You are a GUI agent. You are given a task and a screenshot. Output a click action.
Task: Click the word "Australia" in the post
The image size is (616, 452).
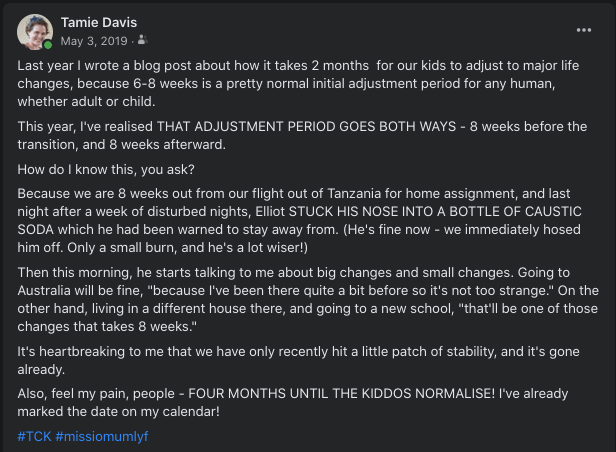[50, 289]
